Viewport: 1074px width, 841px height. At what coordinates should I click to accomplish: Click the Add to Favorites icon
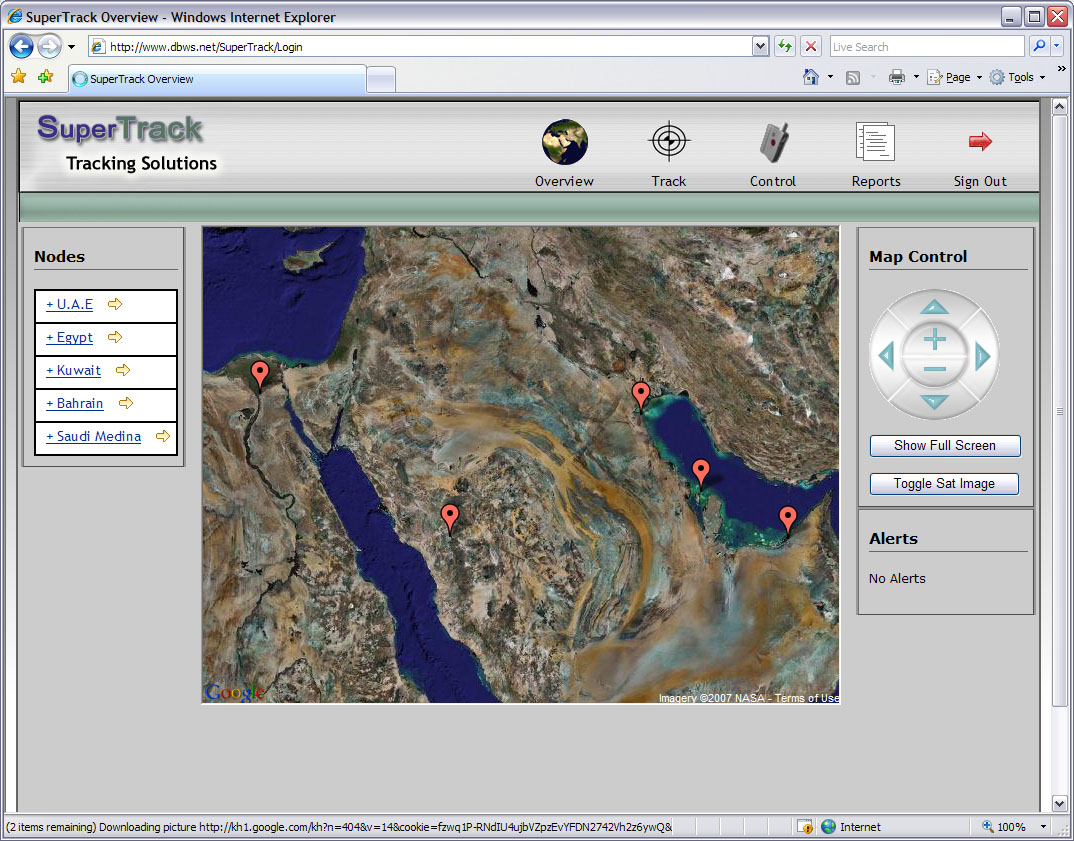coord(45,77)
